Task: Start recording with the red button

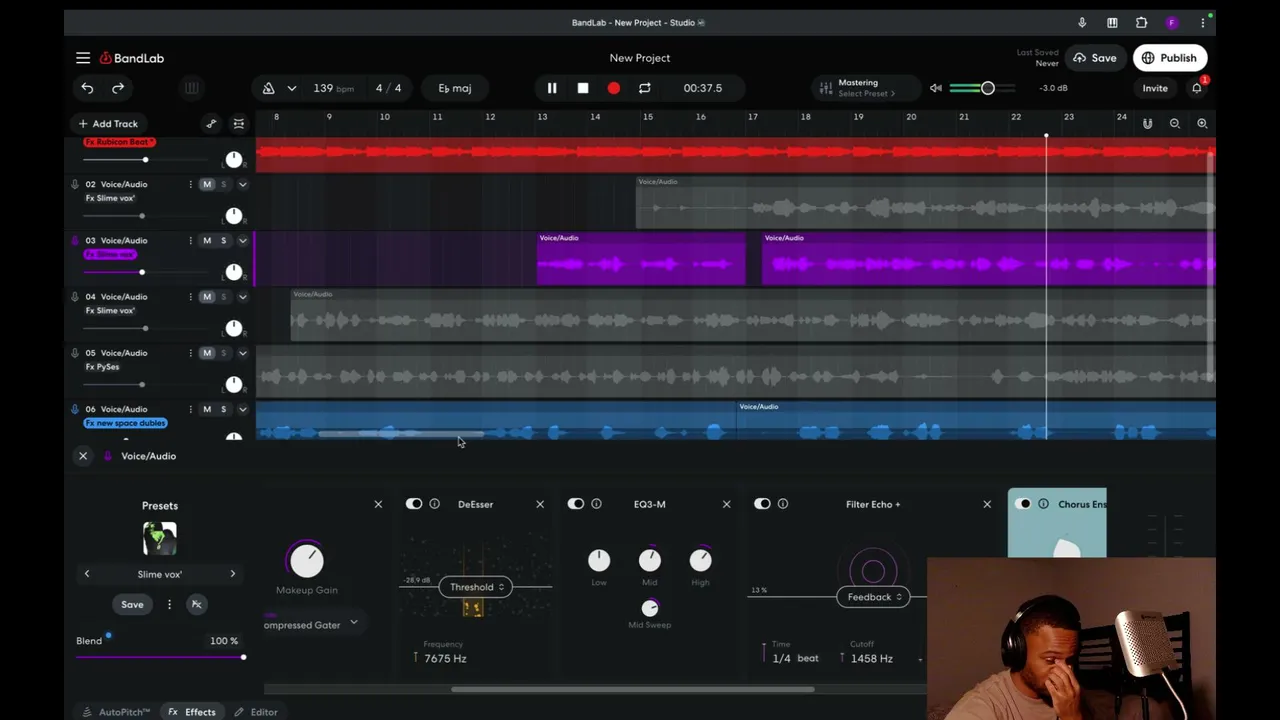Action: tap(614, 88)
